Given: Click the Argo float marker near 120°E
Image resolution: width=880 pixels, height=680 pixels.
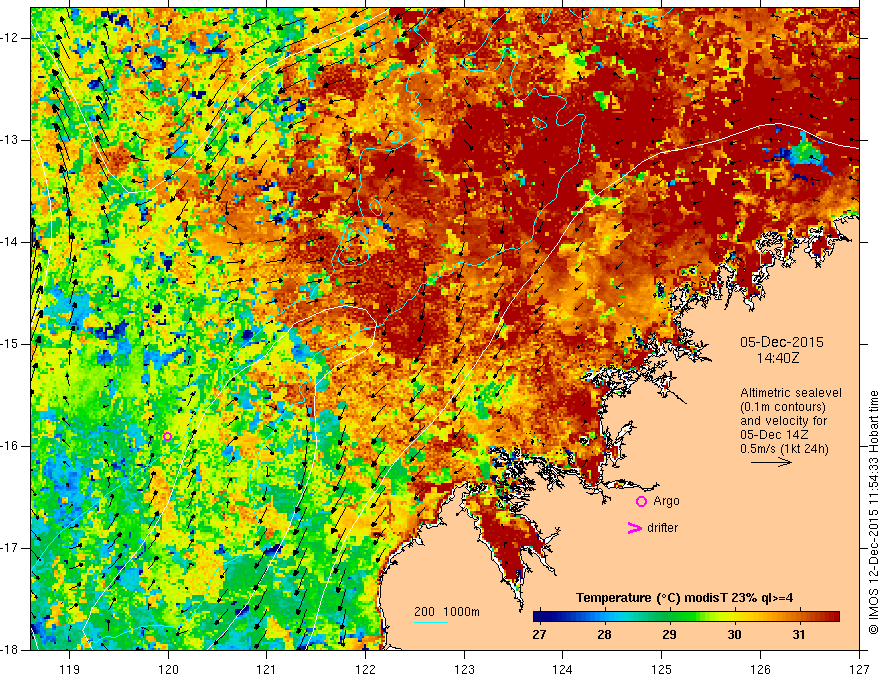Looking at the screenshot, I should (x=167, y=437).
